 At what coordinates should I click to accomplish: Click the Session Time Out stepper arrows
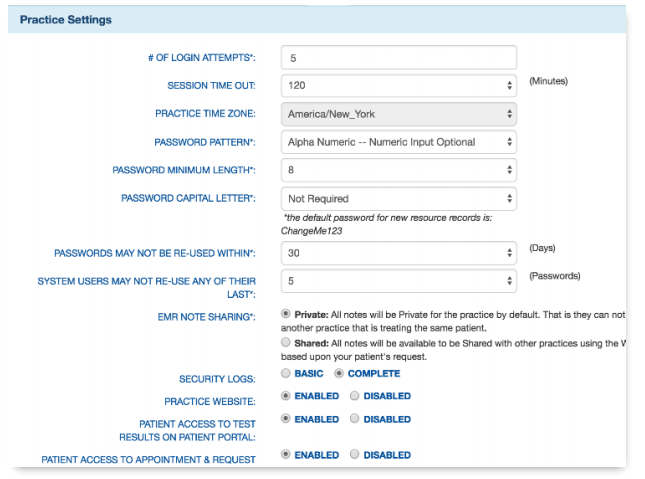pos(510,86)
